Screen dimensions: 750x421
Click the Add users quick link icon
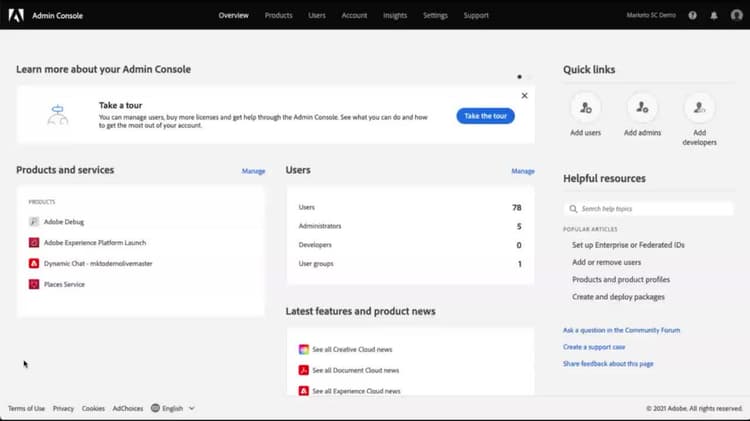point(585,108)
